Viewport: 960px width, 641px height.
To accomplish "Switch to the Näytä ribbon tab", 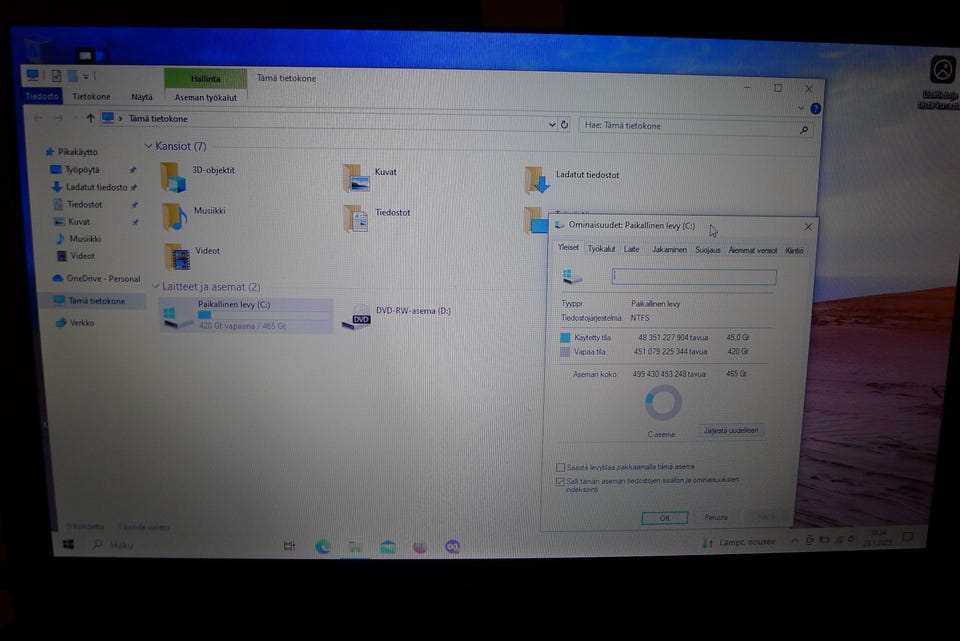I will pyautogui.click(x=142, y=97).
